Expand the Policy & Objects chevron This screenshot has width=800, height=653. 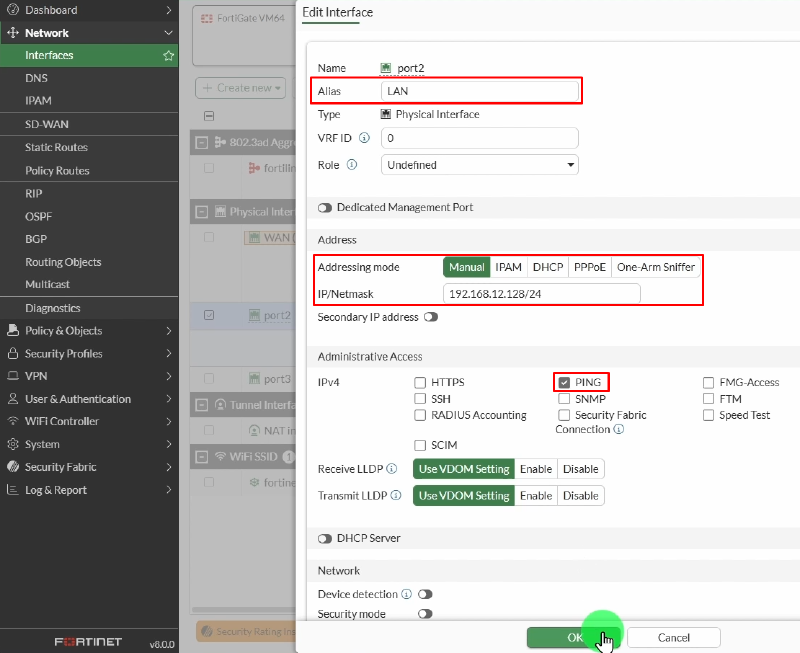click(x=168, y=330)
